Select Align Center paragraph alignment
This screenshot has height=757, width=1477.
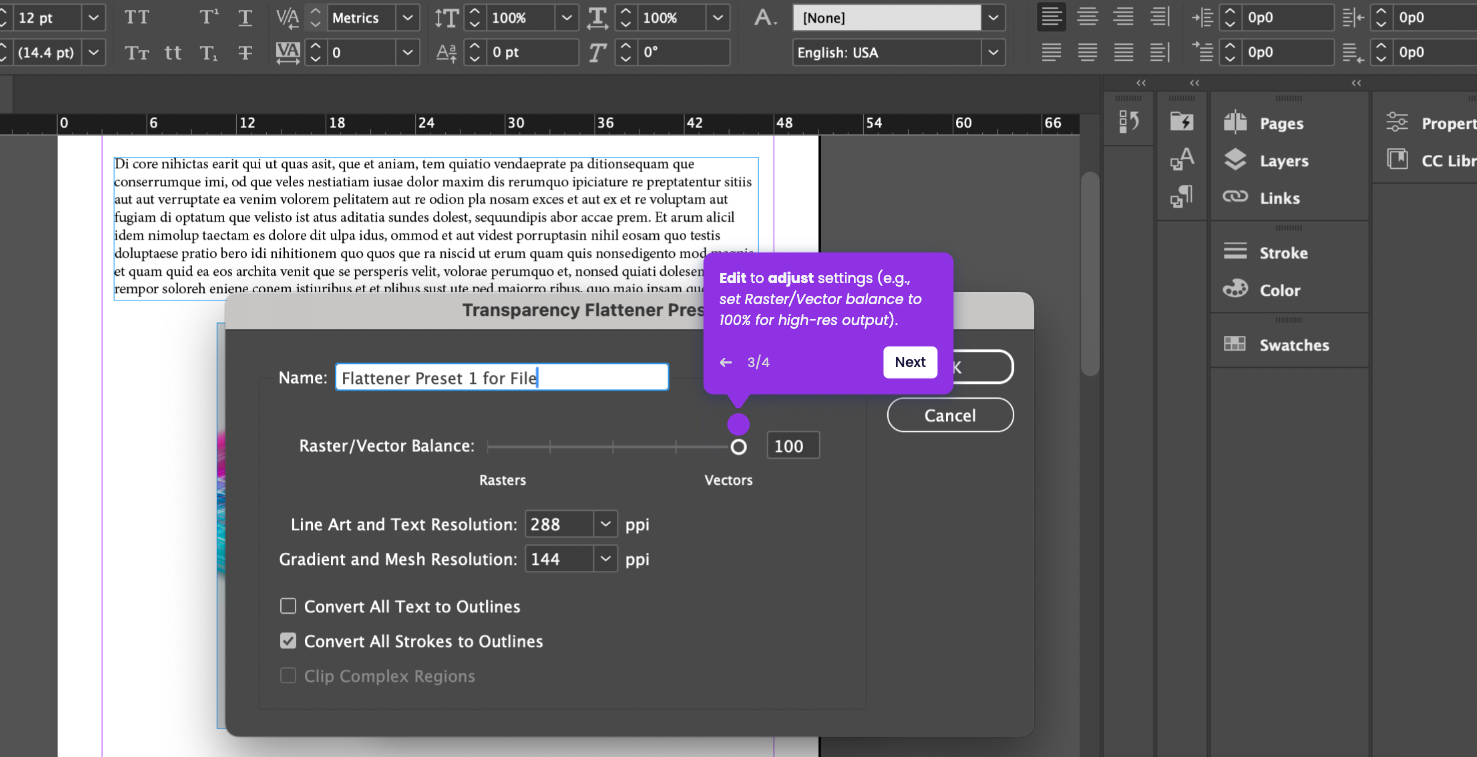pos(1087,17)
